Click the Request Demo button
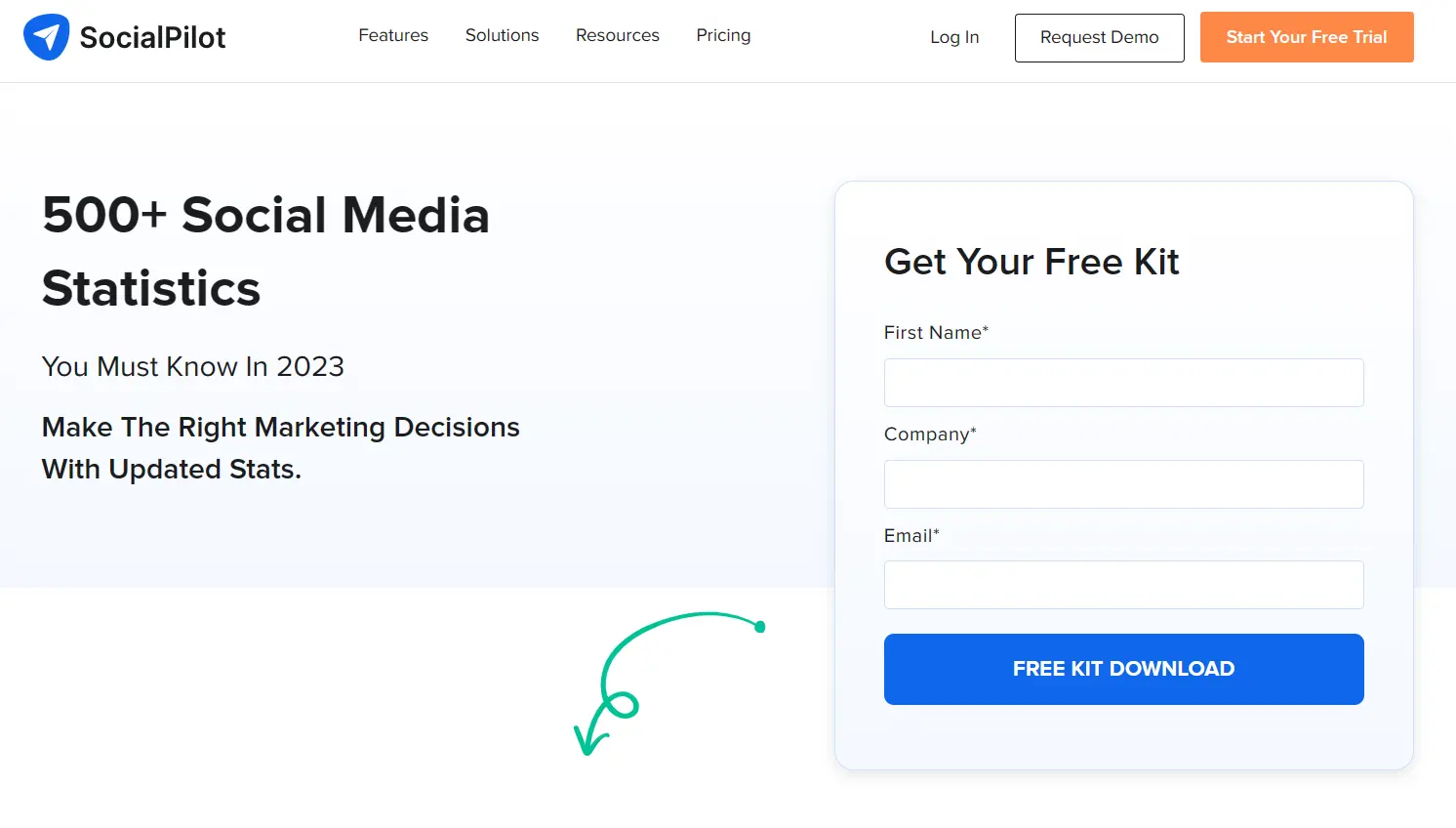Screen dimensions: 1456x828 click(x=1099, y=38)
